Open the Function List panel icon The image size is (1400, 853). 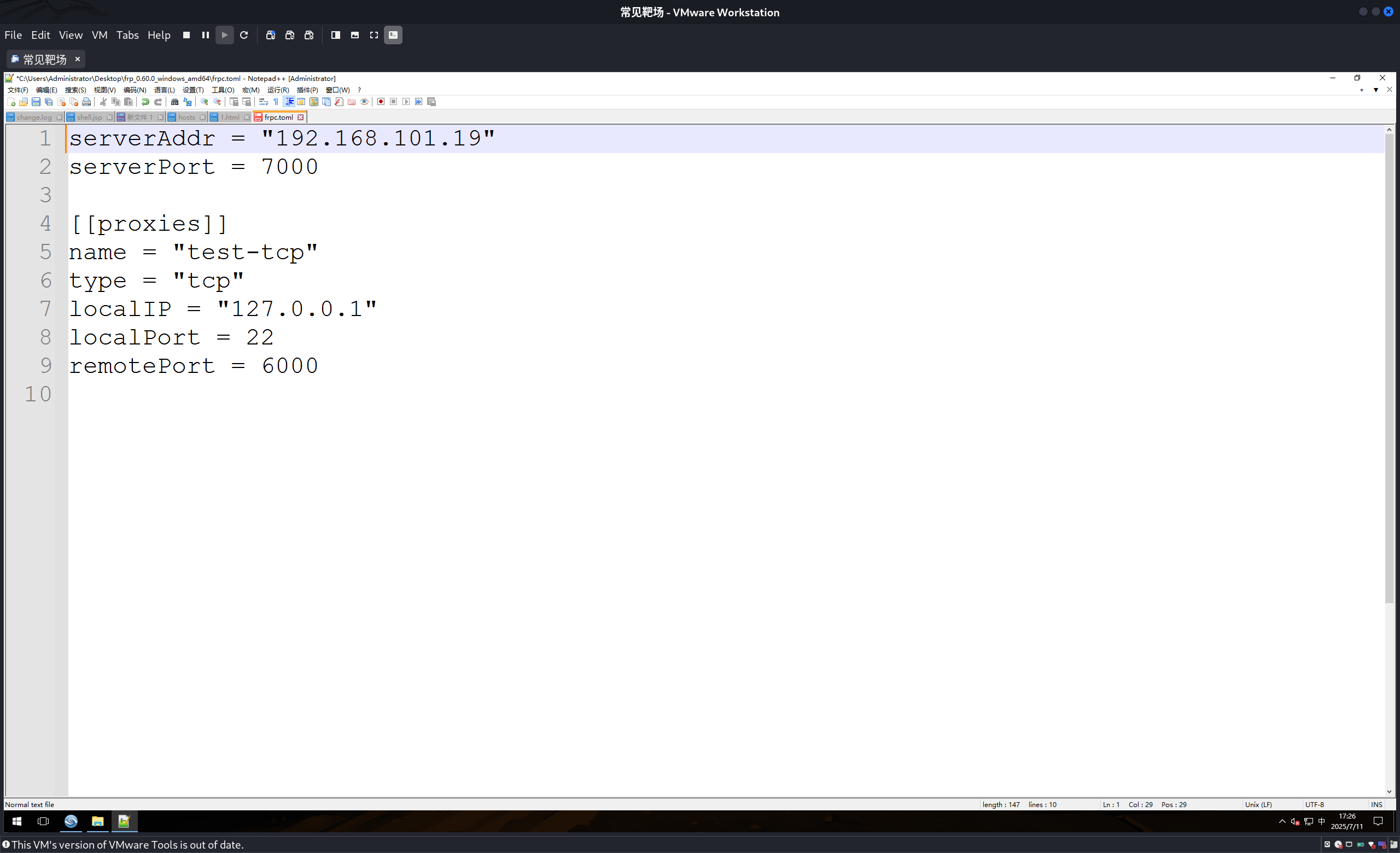click(339, 102)
